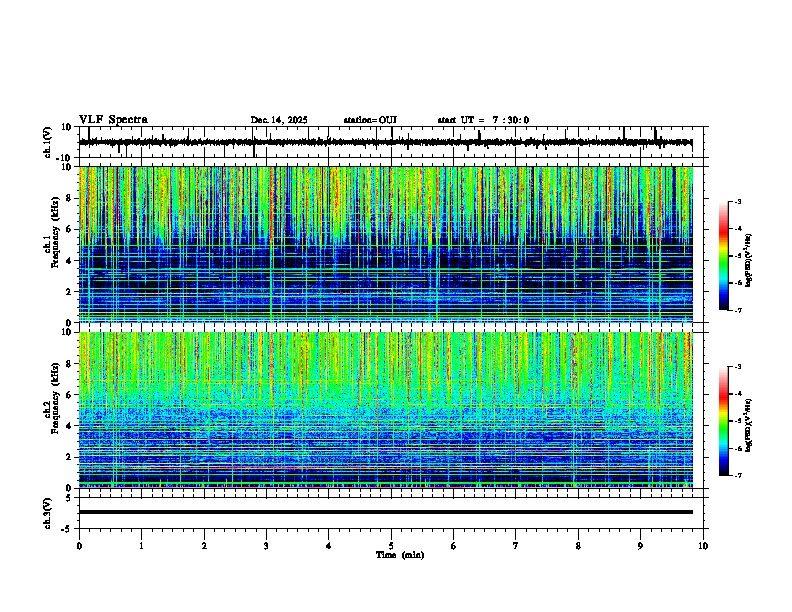Click inside the ch.1 spectrogram plot
Screen dimensions: 792x612
(386, 244)
